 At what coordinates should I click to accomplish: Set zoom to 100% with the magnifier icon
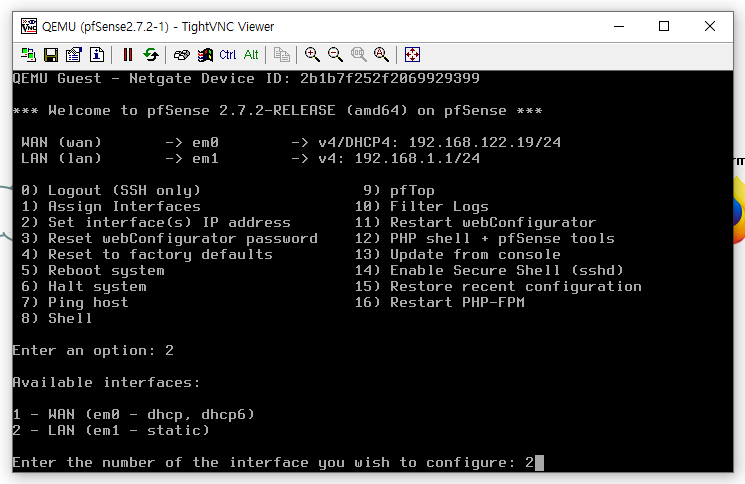[x=358, y=55]
